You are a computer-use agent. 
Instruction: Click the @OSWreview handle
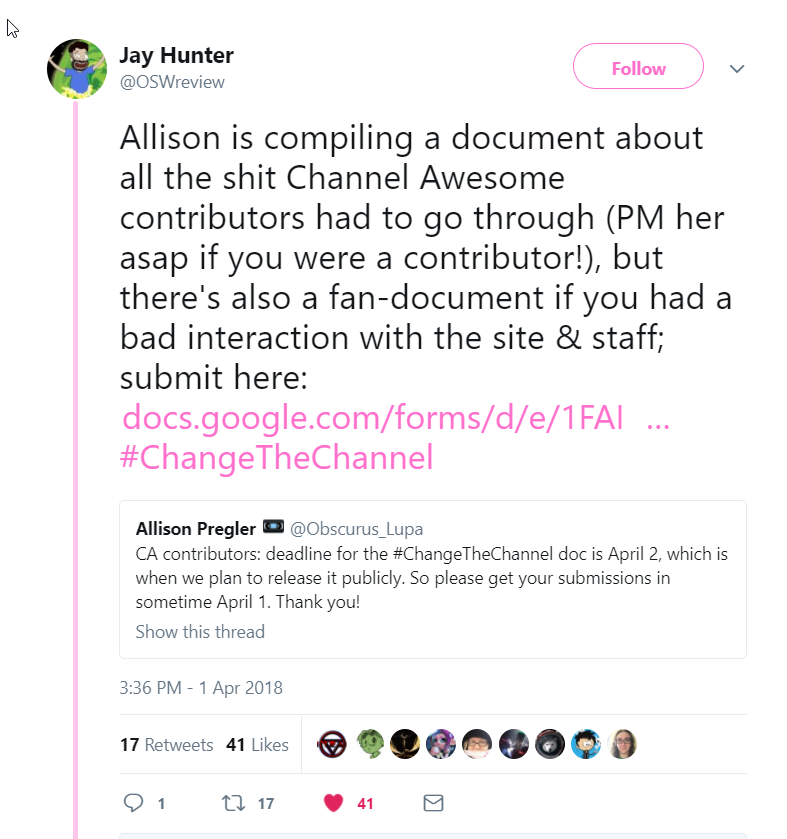(x=172, y=82)
